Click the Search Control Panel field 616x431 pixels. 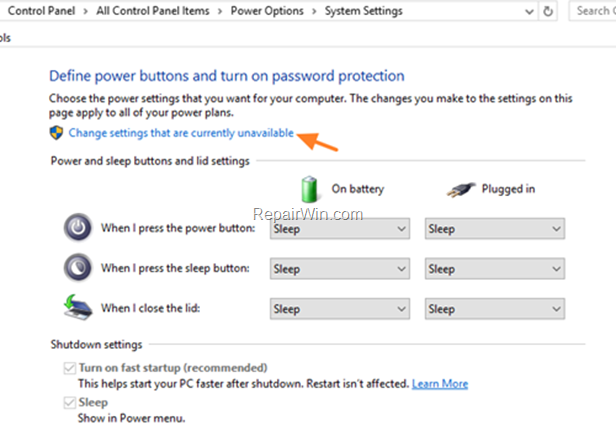(x=592, y=11)
